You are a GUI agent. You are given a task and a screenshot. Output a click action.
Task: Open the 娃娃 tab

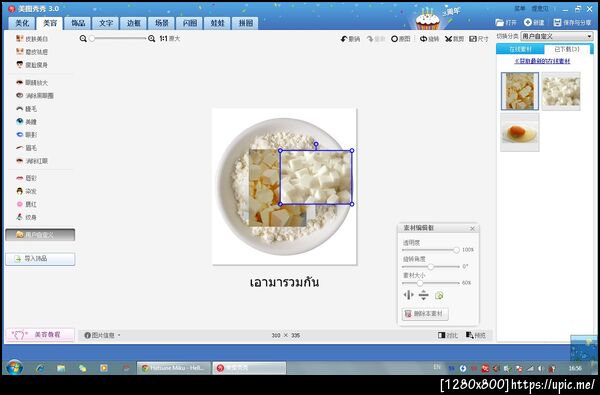217,23
